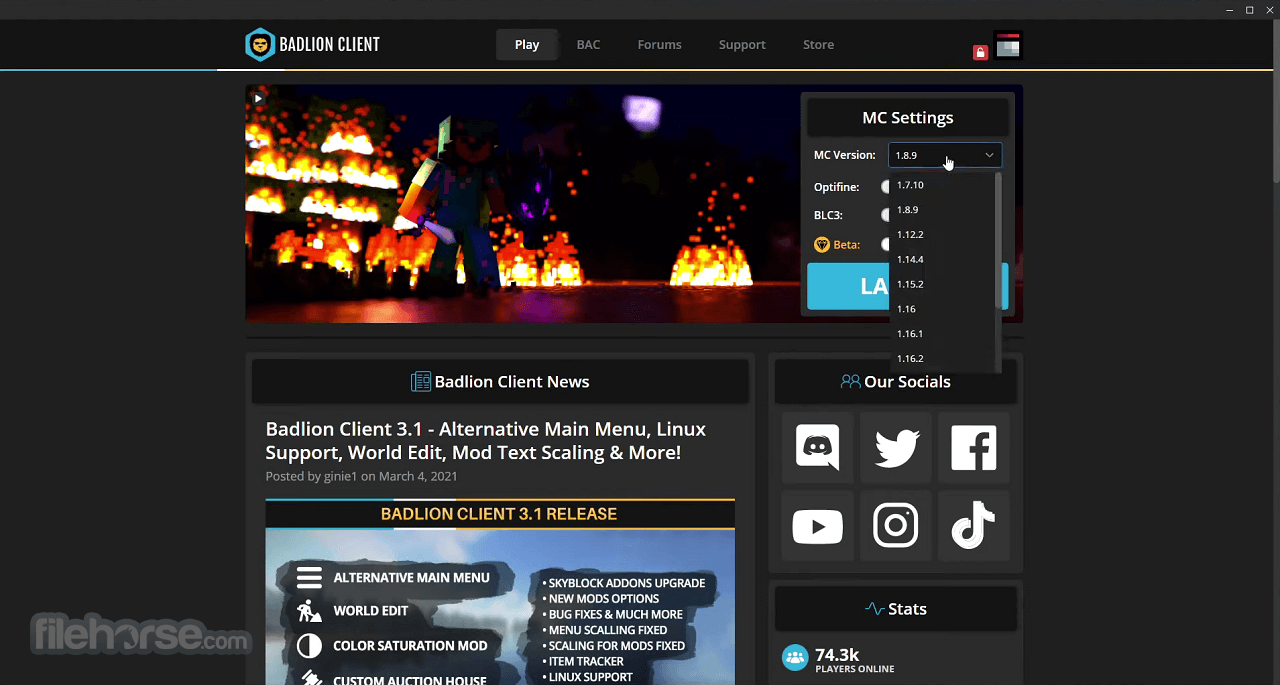Click the red unlocked padlock icon

[x=980, y=52]
